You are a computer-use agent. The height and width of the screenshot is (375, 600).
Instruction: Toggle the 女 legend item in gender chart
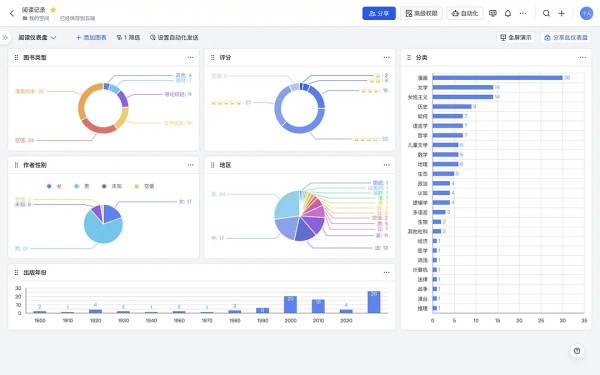point(54,186)
